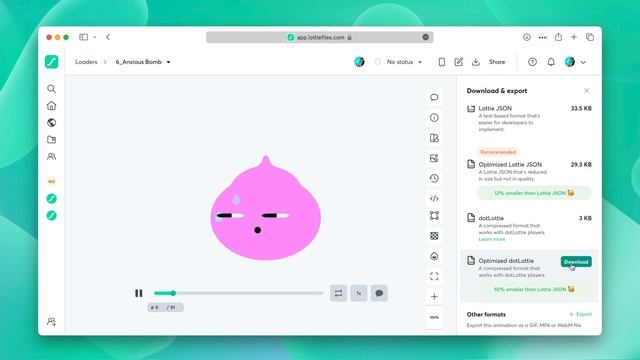Open the Safari share icon
This screenshot has width=640, height=360.
click(558, 37)
